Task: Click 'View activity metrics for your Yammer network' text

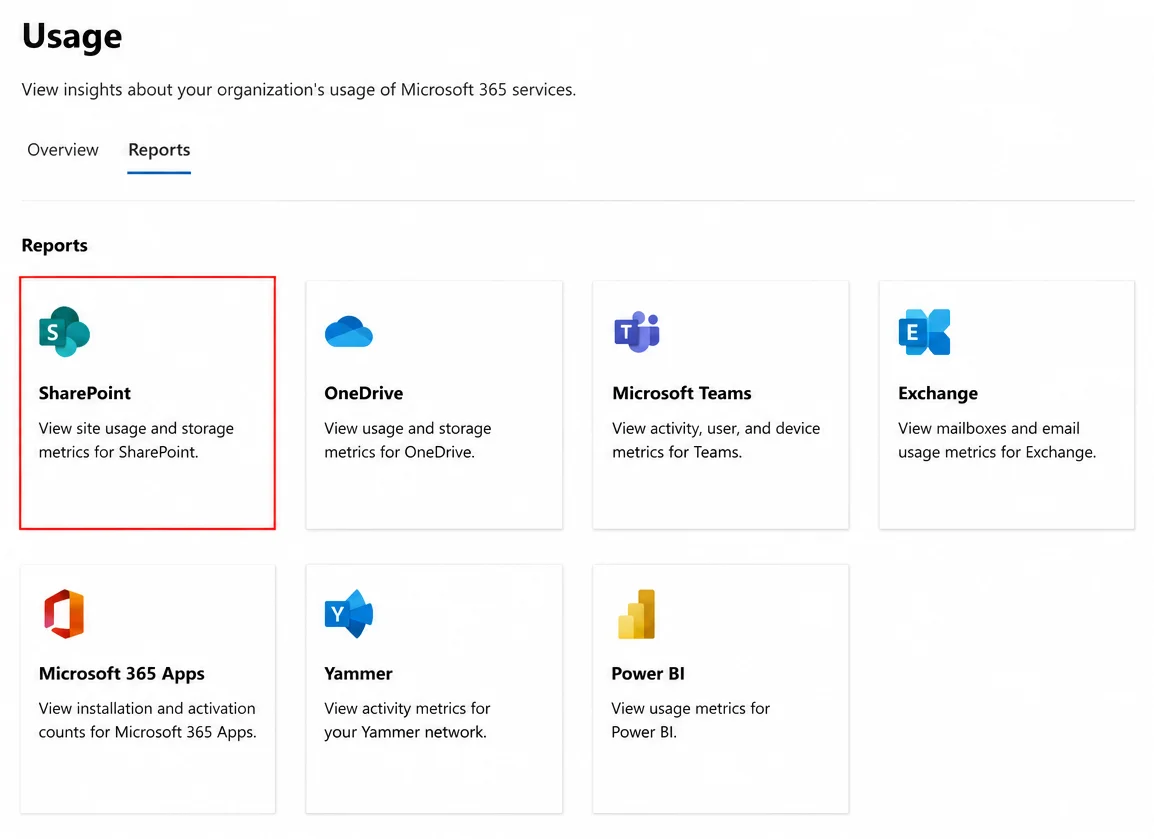Action: (407, 720)
